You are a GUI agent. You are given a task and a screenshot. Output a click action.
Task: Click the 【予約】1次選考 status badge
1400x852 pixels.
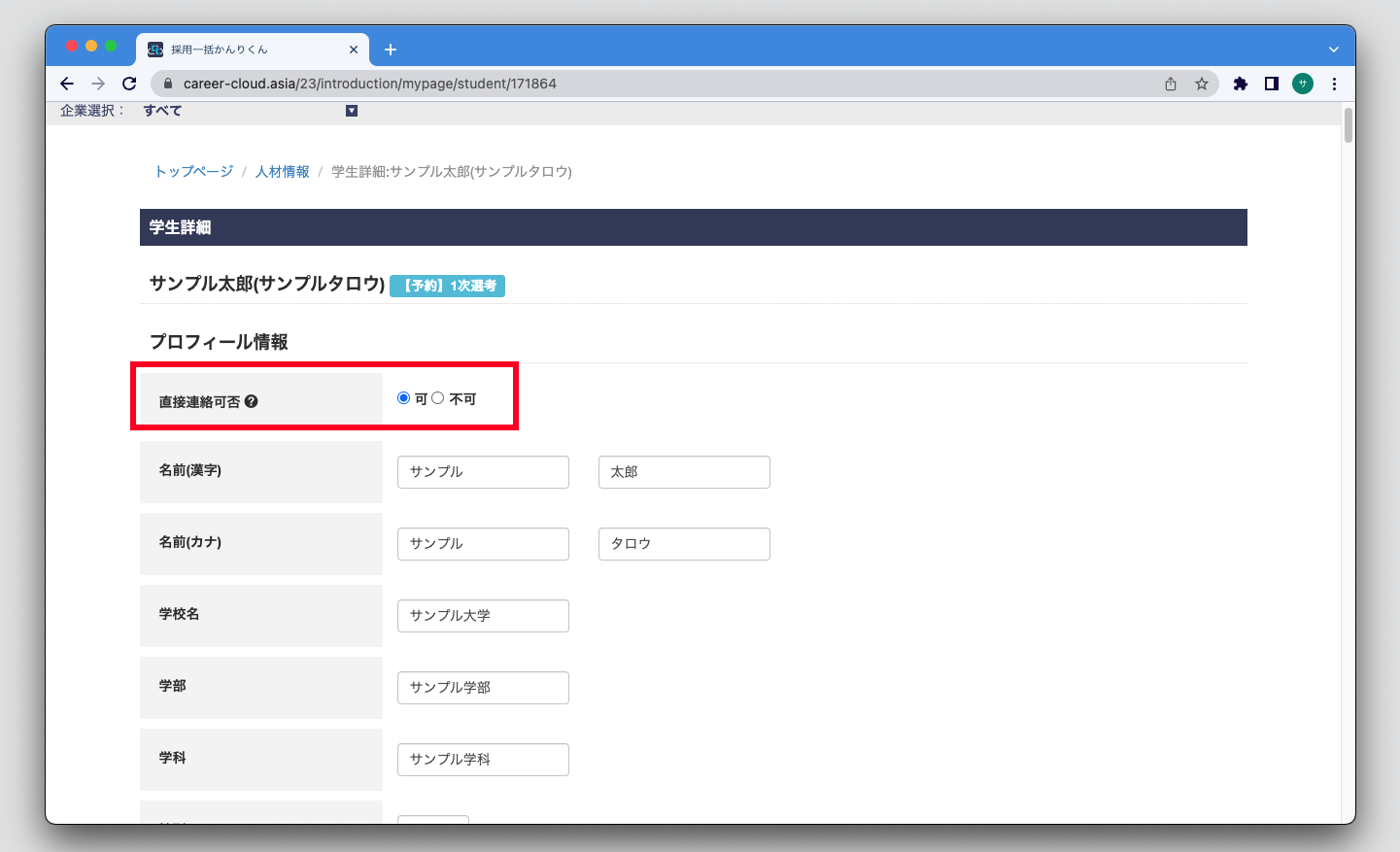448,286
